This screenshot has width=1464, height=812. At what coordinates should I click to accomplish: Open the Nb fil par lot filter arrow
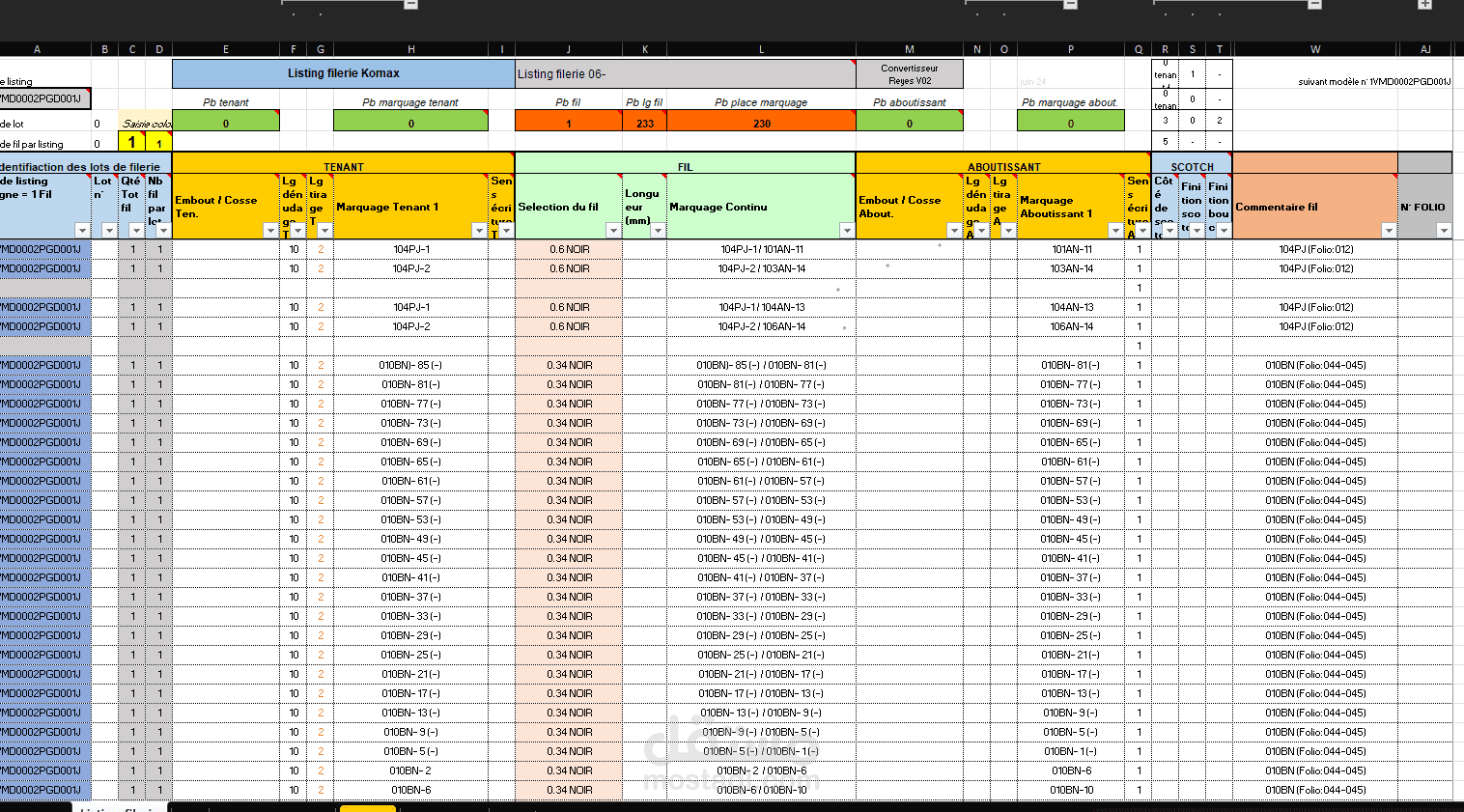(x=163, y=230)
